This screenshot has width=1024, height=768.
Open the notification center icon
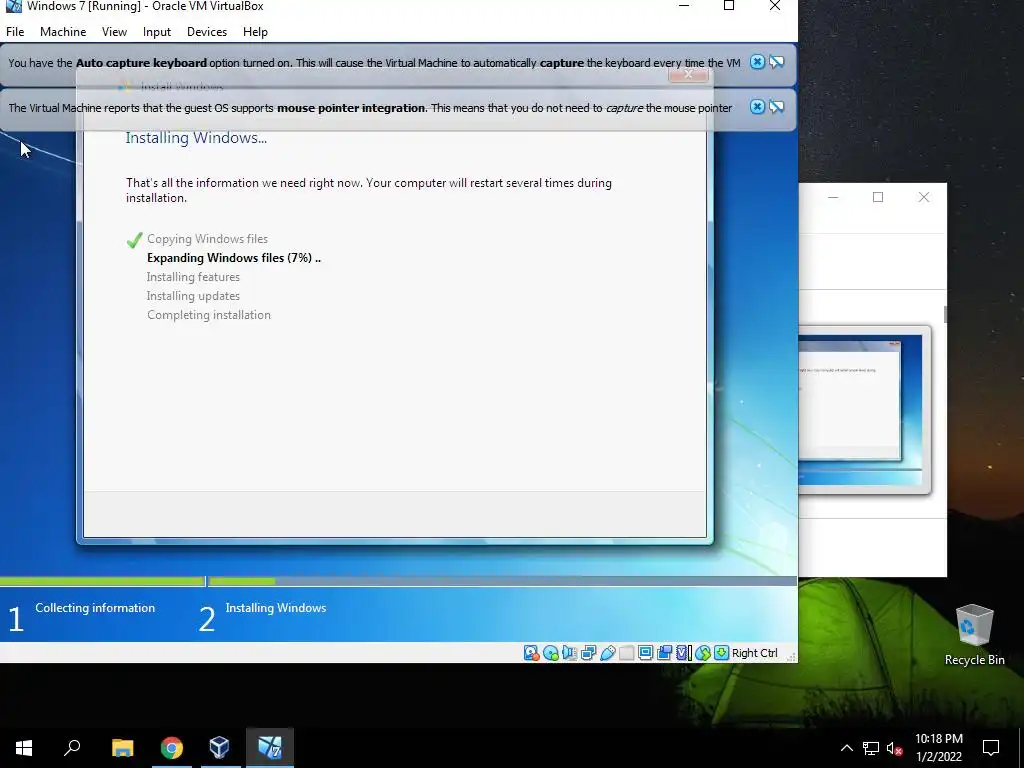coord(991,748)
